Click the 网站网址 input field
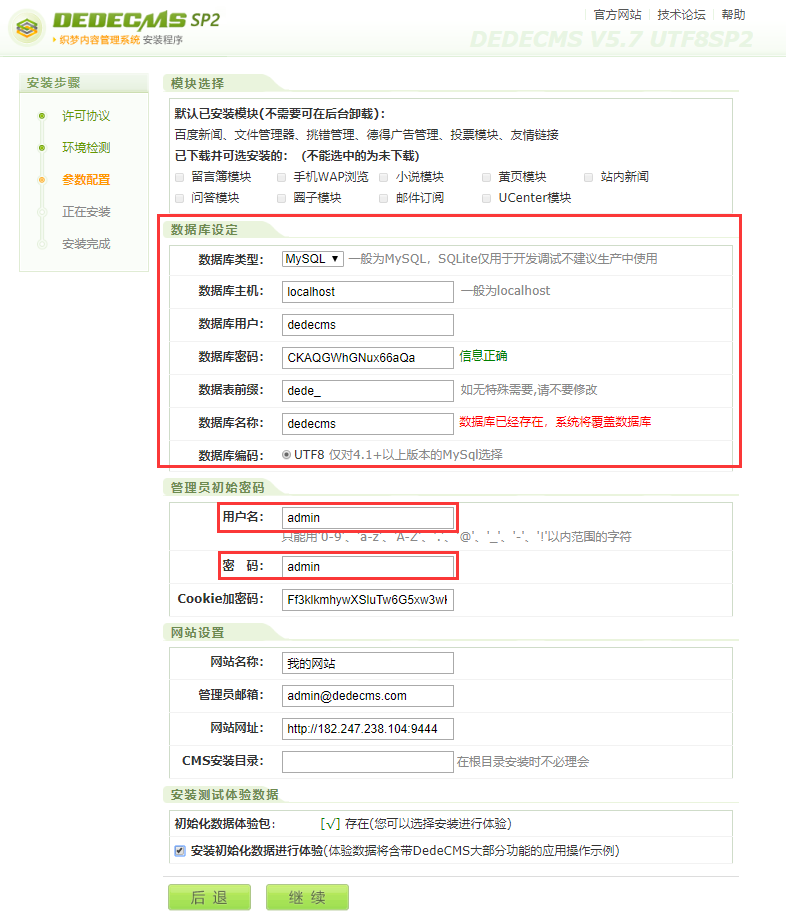 (368, 729)
